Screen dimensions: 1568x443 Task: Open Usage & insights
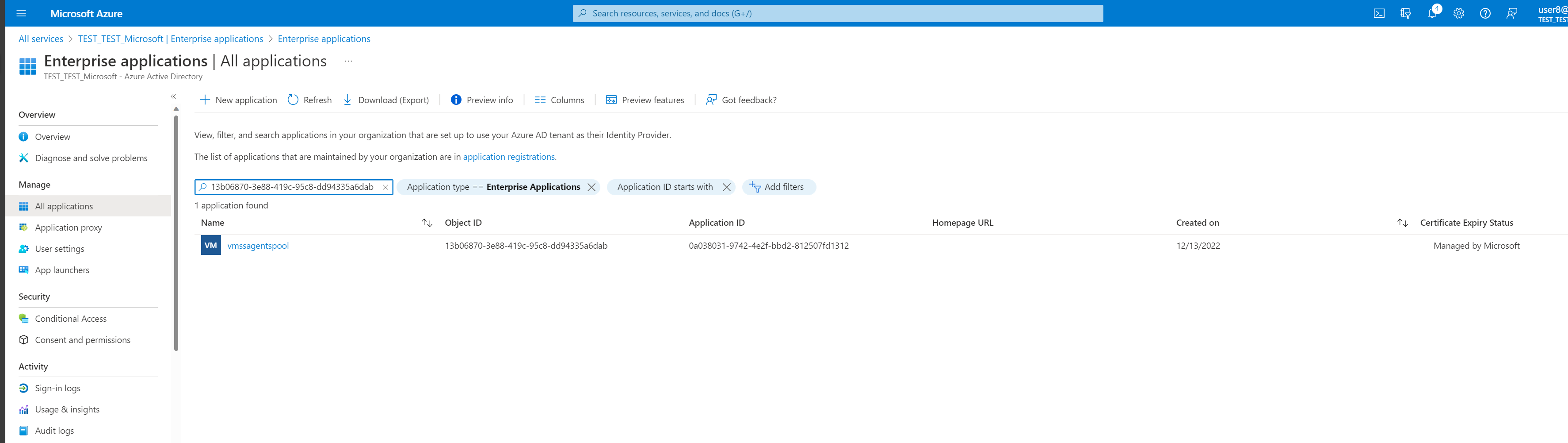[67, 409]
